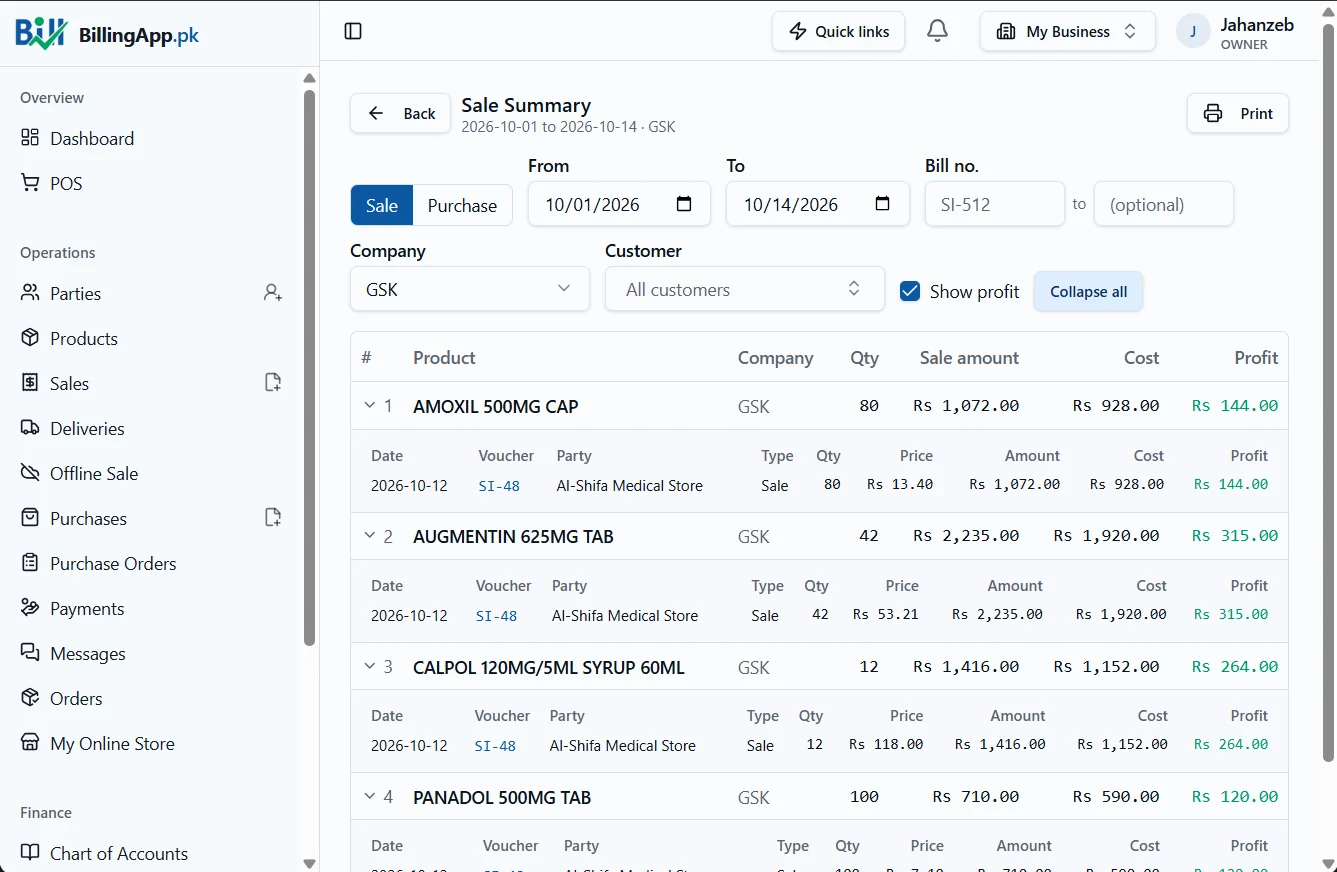Open the Orders page

point(76,698)
